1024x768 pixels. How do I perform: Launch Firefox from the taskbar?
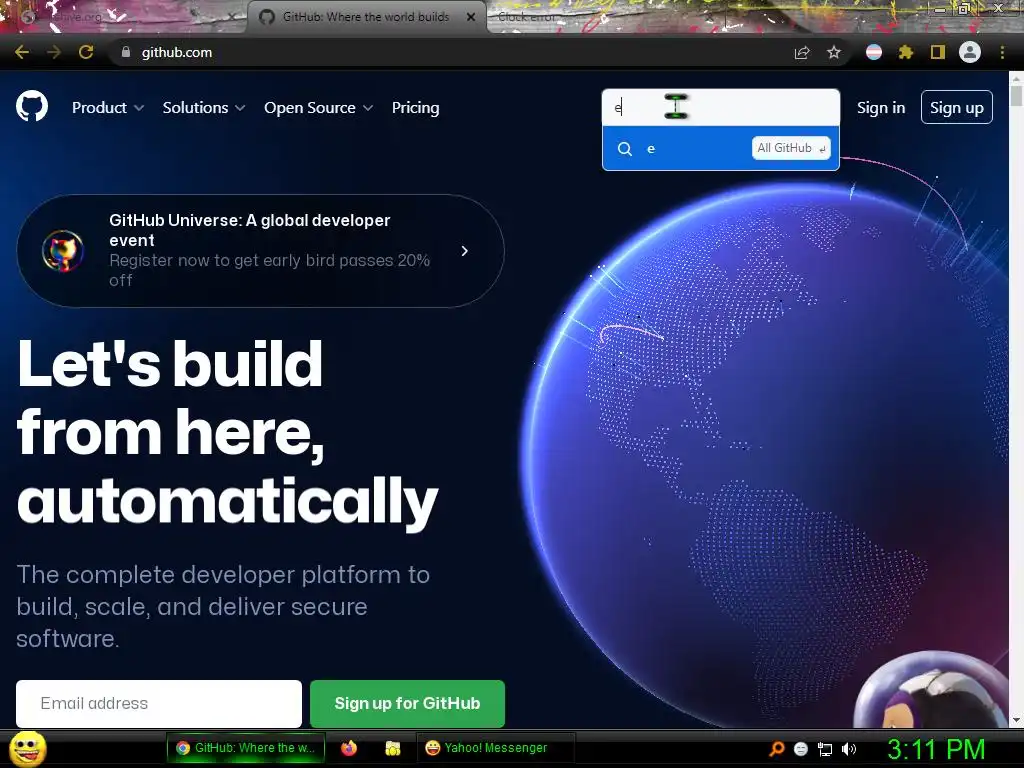[349, 748]
